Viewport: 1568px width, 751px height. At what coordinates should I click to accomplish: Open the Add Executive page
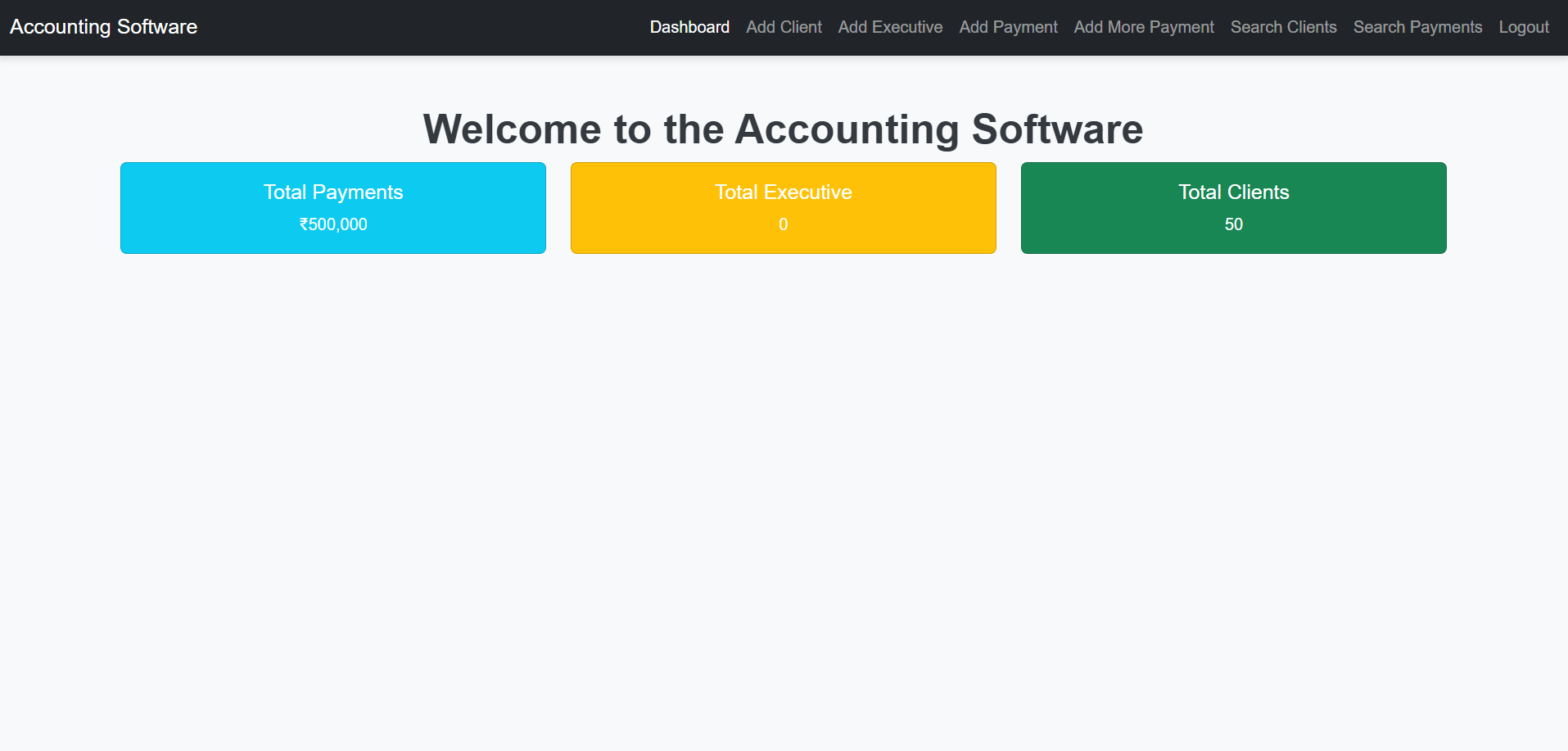coord(889,27)
